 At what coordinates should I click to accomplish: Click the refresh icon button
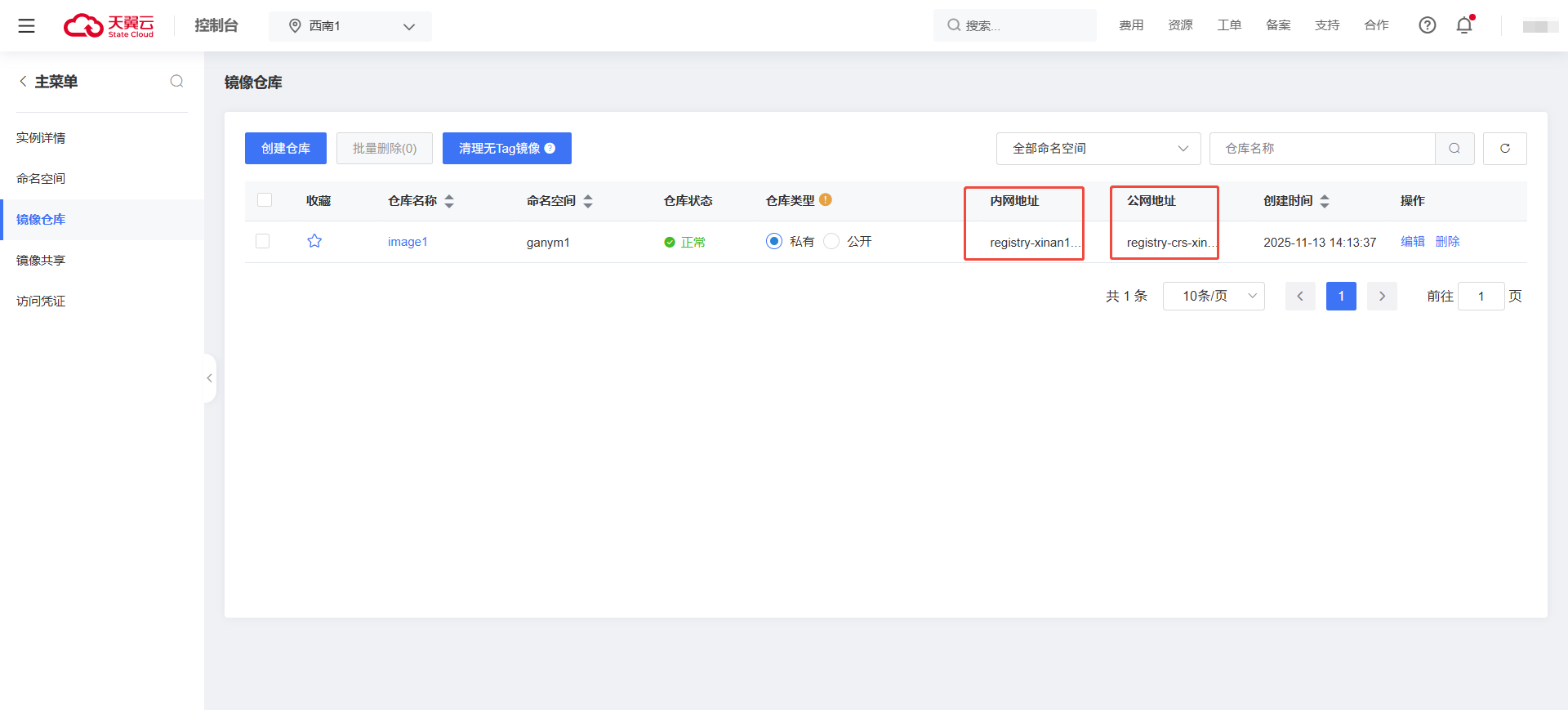(x=1504, y=149)
